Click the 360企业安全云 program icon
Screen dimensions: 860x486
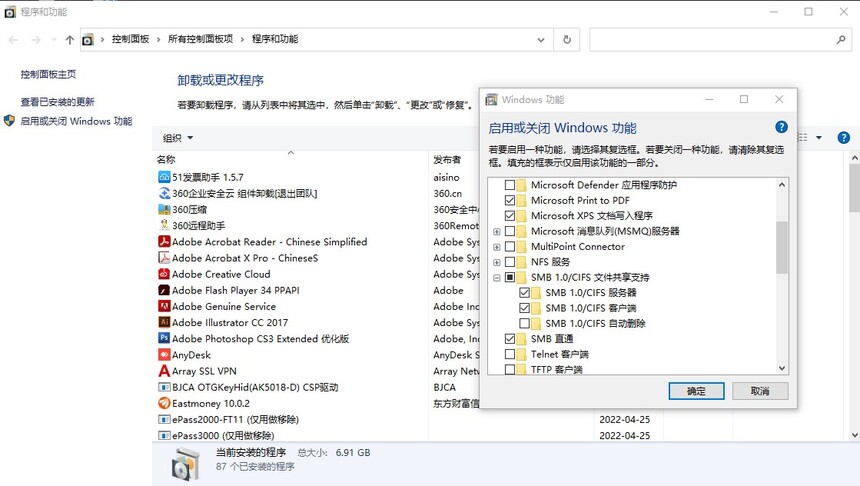[x=164, y=193]
